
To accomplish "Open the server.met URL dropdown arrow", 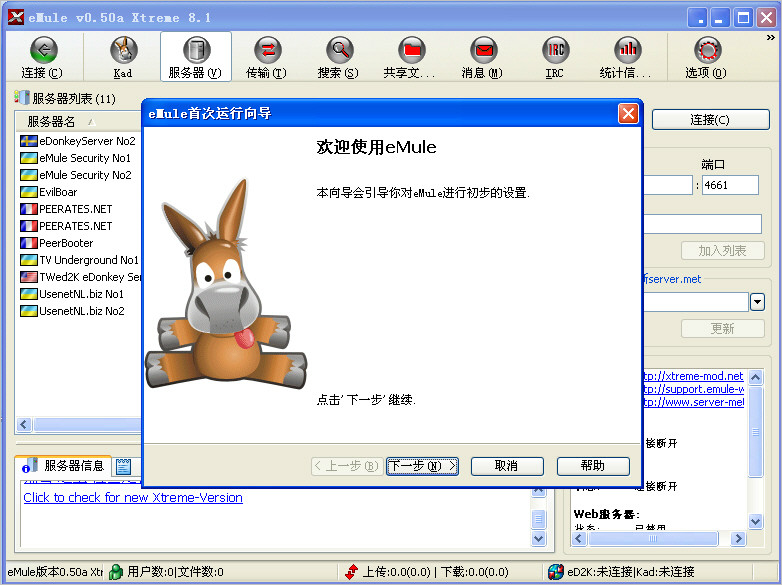I will [757, 302].
